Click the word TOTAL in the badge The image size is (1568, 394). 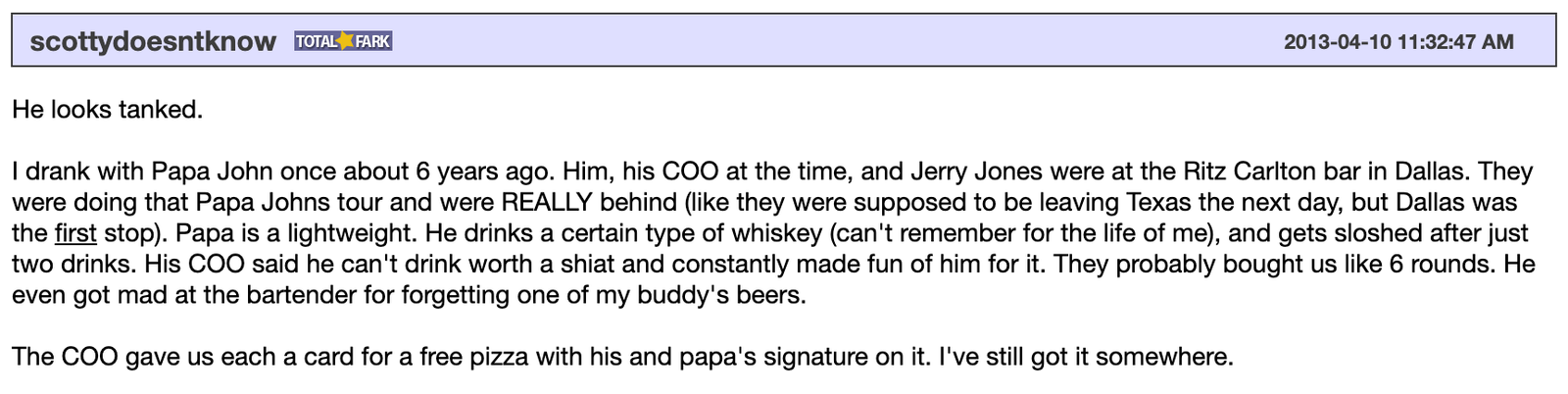click(316, 41)
